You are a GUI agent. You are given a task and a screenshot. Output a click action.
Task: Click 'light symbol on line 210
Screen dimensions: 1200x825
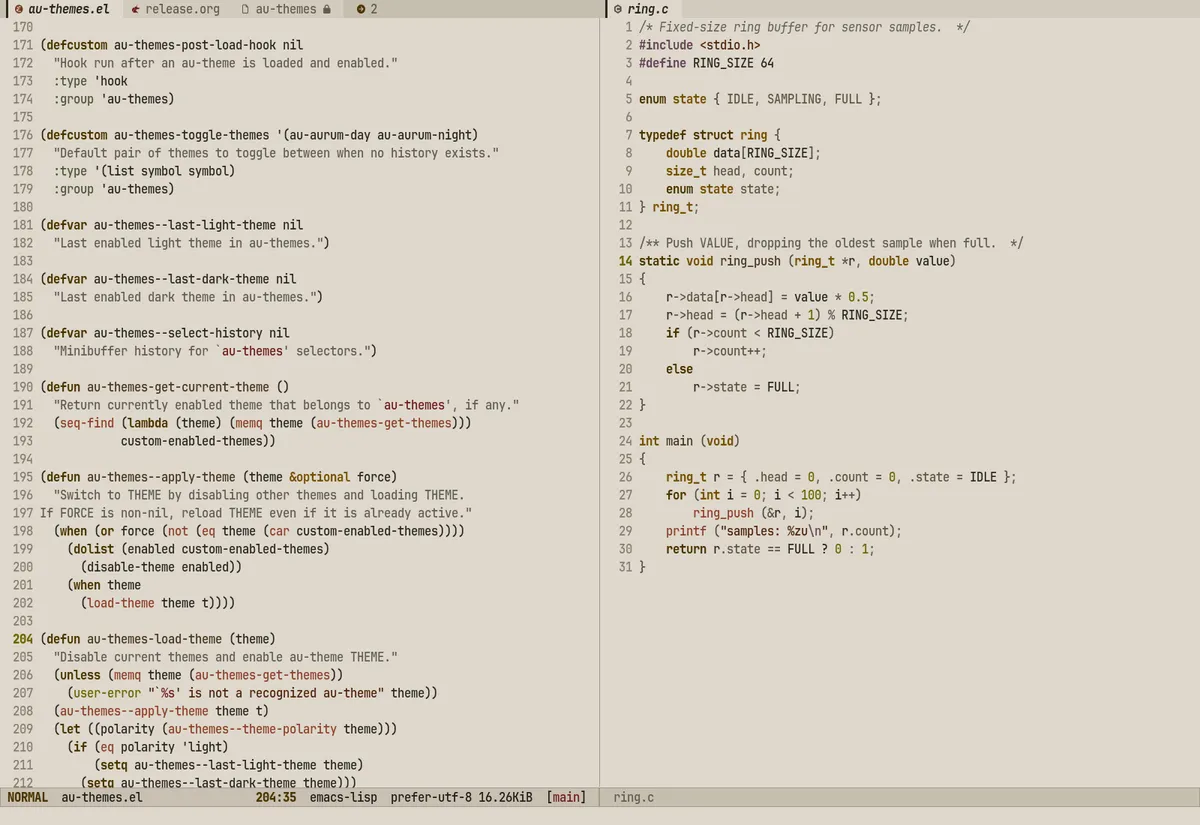pos(206,747)
